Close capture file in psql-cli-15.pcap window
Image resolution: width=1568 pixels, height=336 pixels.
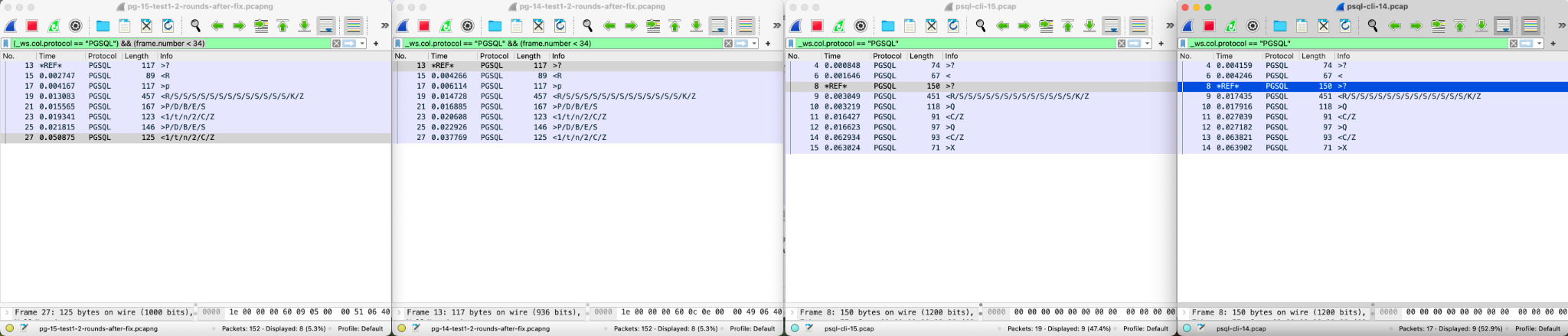tap(931, 26)
